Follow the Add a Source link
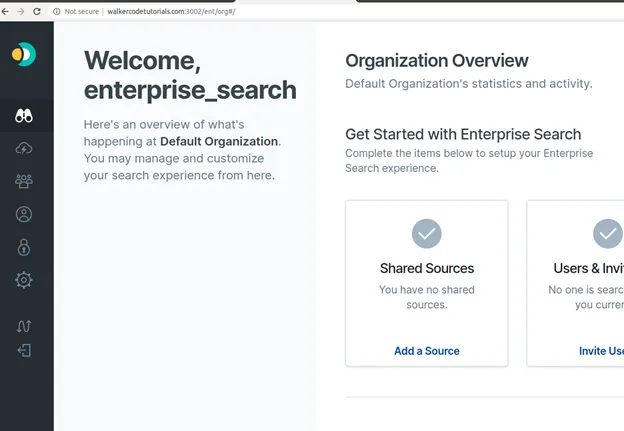This screenshot has width=624, height=431. click(x=427, y=351)
